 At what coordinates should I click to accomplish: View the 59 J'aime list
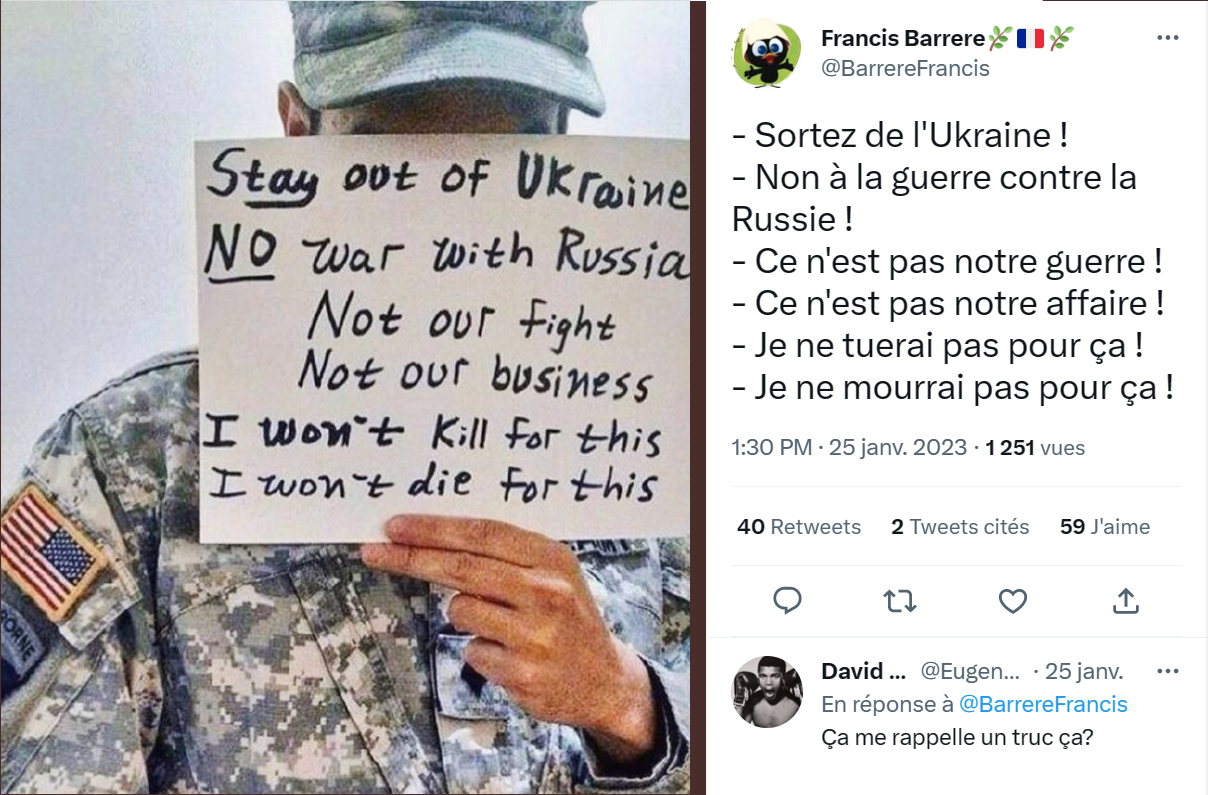click(1105, 527)
